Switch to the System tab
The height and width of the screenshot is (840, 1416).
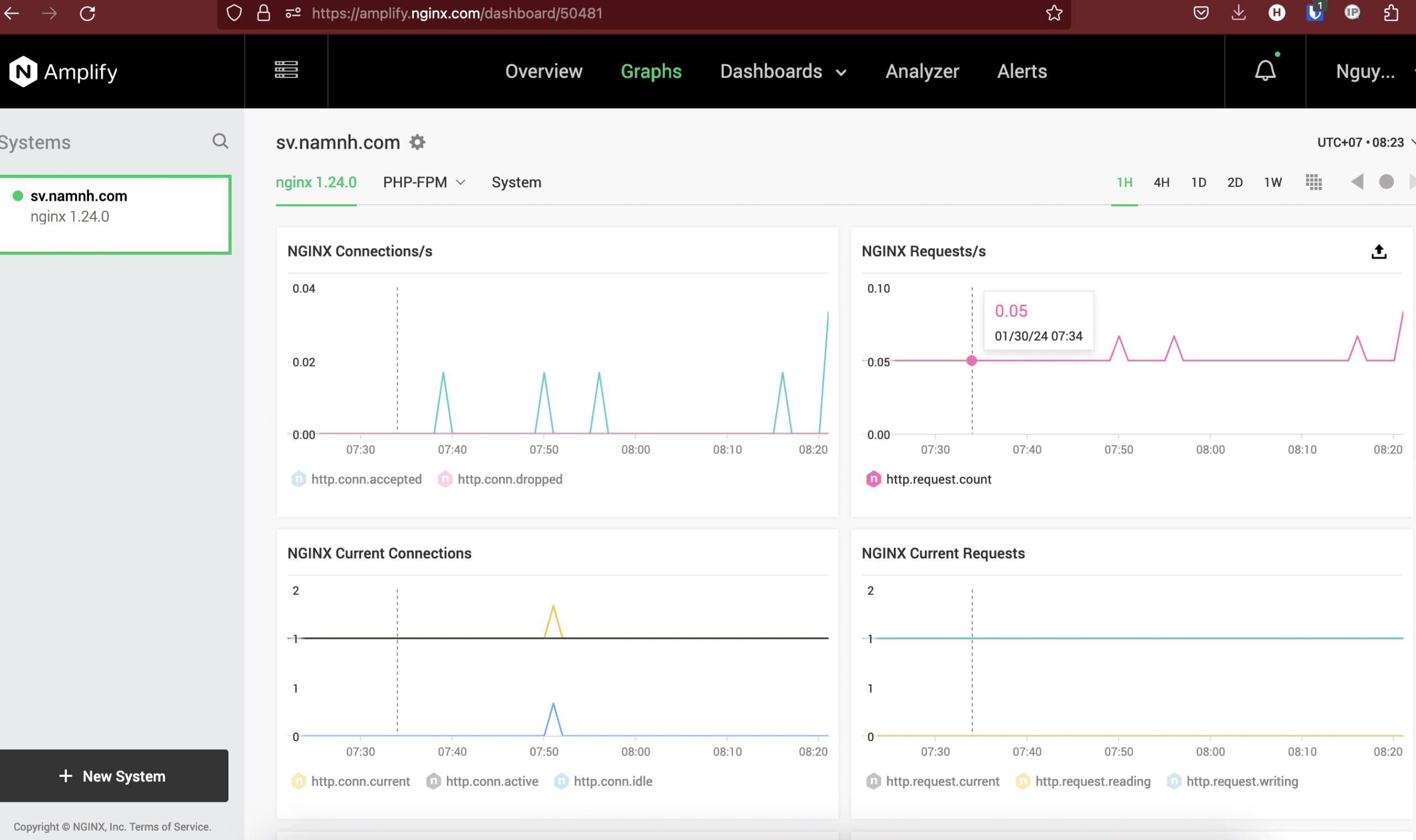coord(517,182)
